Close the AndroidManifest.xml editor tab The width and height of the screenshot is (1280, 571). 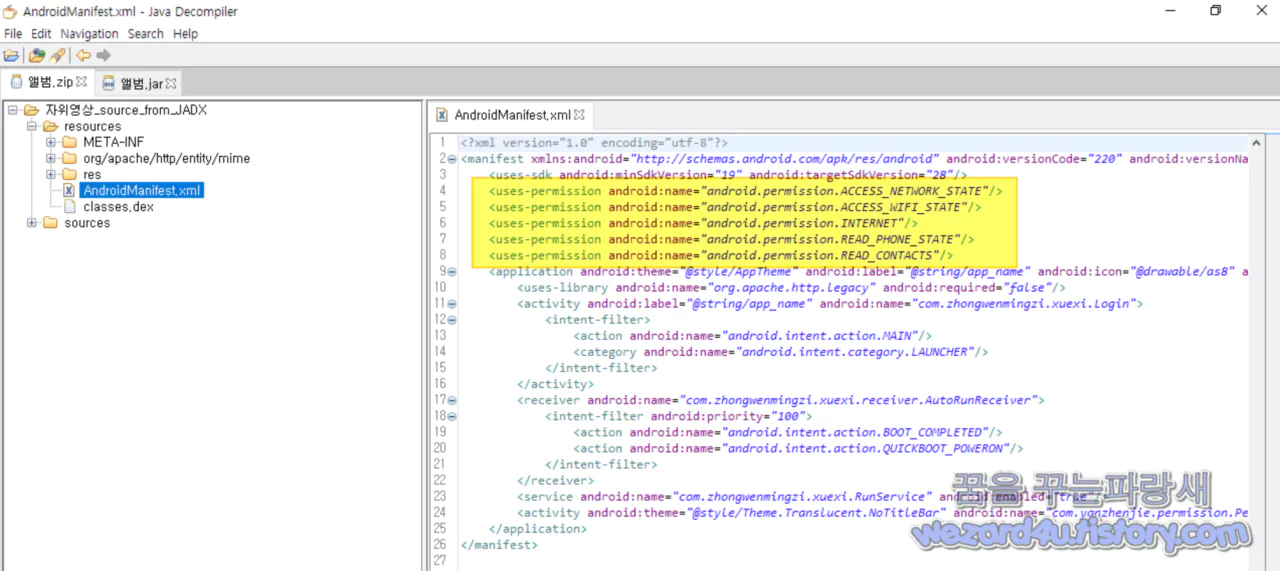[579, 114]
